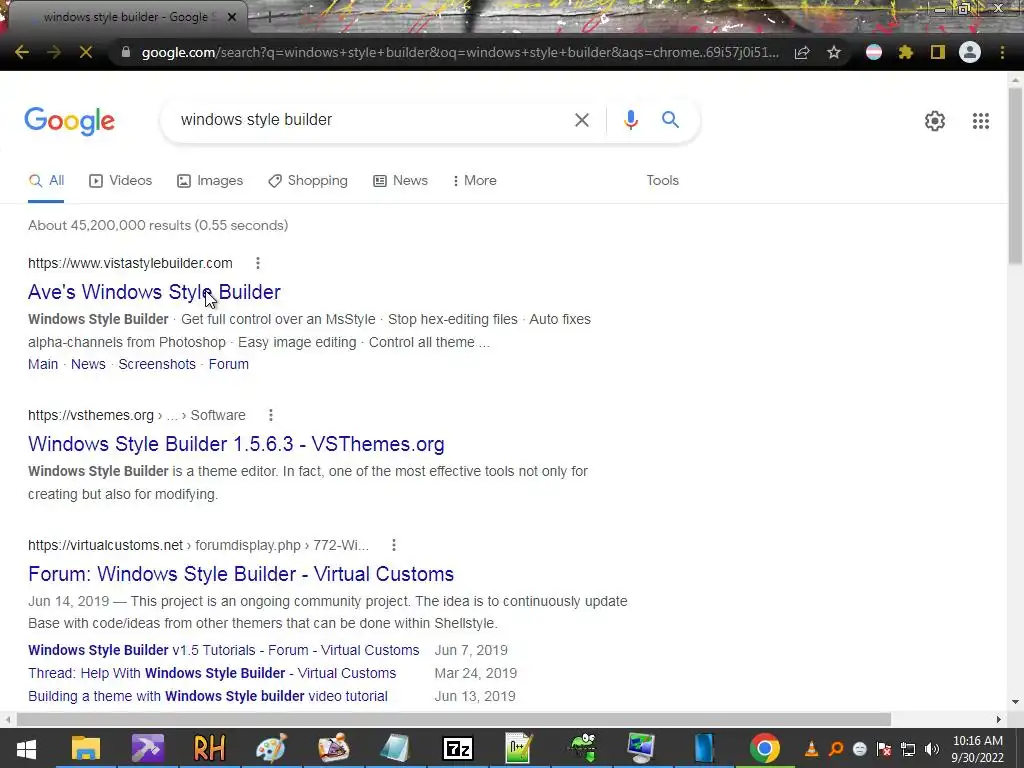Open the Forum sitelink

[229, 364]
